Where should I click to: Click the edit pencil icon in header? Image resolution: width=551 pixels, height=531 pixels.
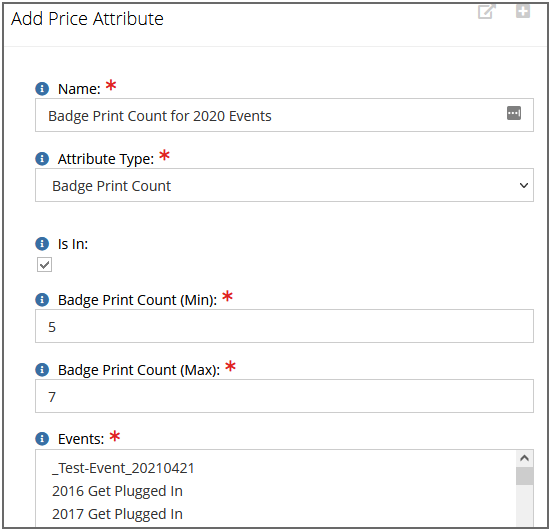point(487,12)
